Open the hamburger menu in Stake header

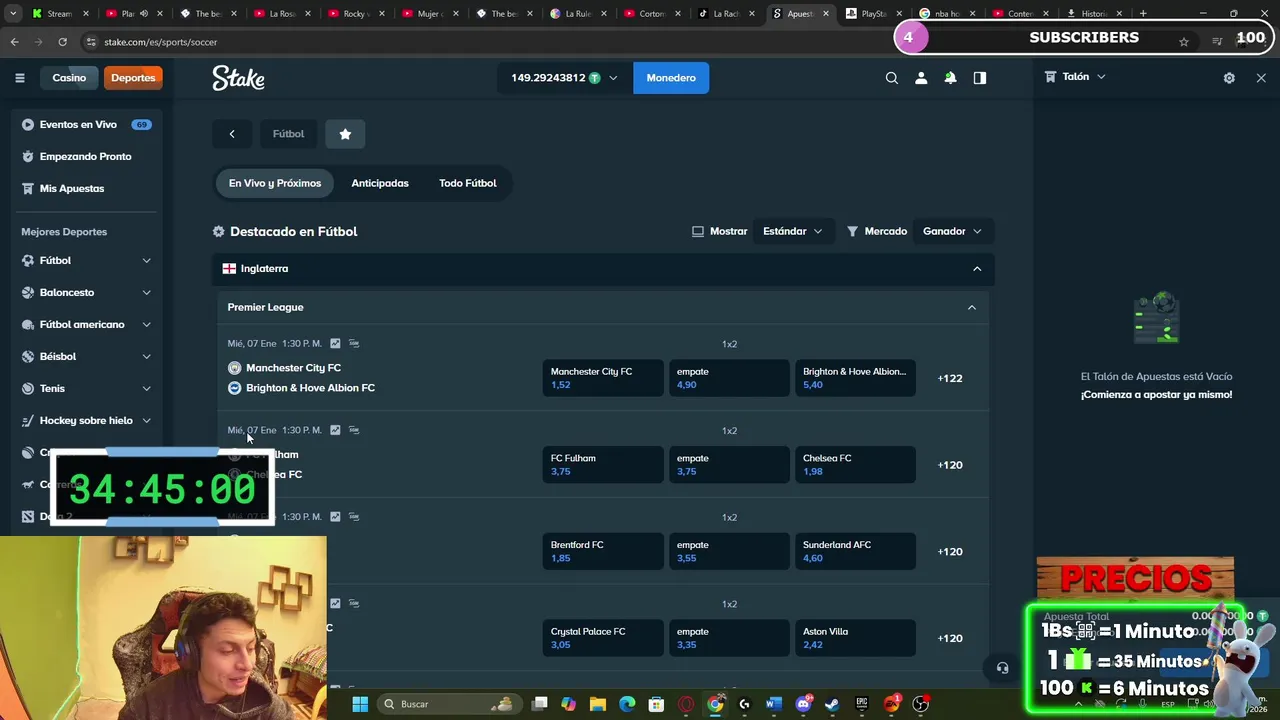coord(19,78)
